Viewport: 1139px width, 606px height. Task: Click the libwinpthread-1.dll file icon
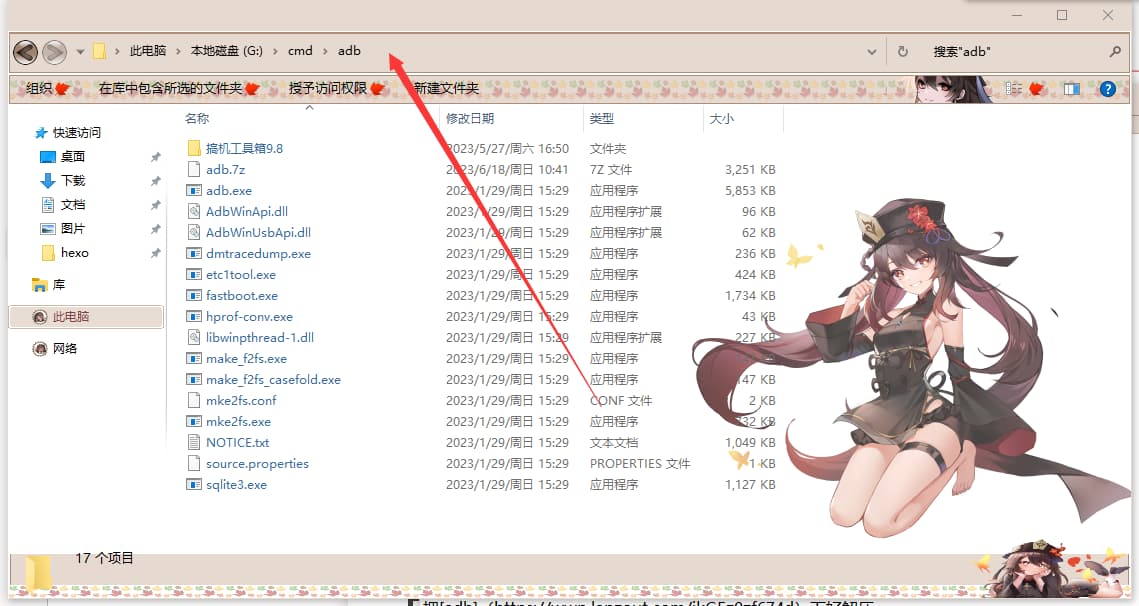194,337
